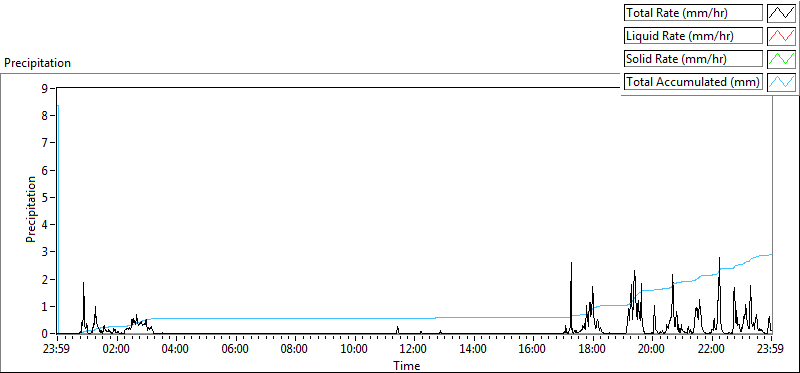Select the Total Accumulated (mm) legend label
This screenshot has height=373, width=800.
click(x=693, y=82)
